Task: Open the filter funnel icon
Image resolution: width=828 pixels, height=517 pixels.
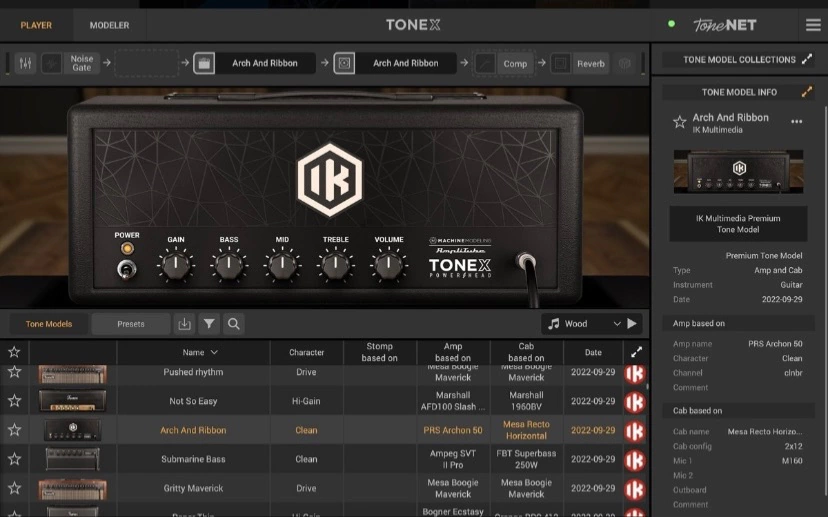Action: coord(209,324)
